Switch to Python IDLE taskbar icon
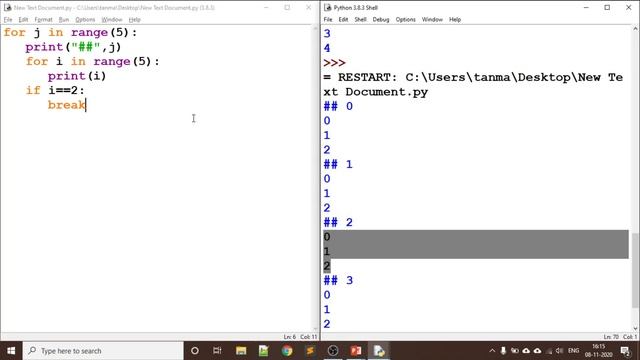 379,351
